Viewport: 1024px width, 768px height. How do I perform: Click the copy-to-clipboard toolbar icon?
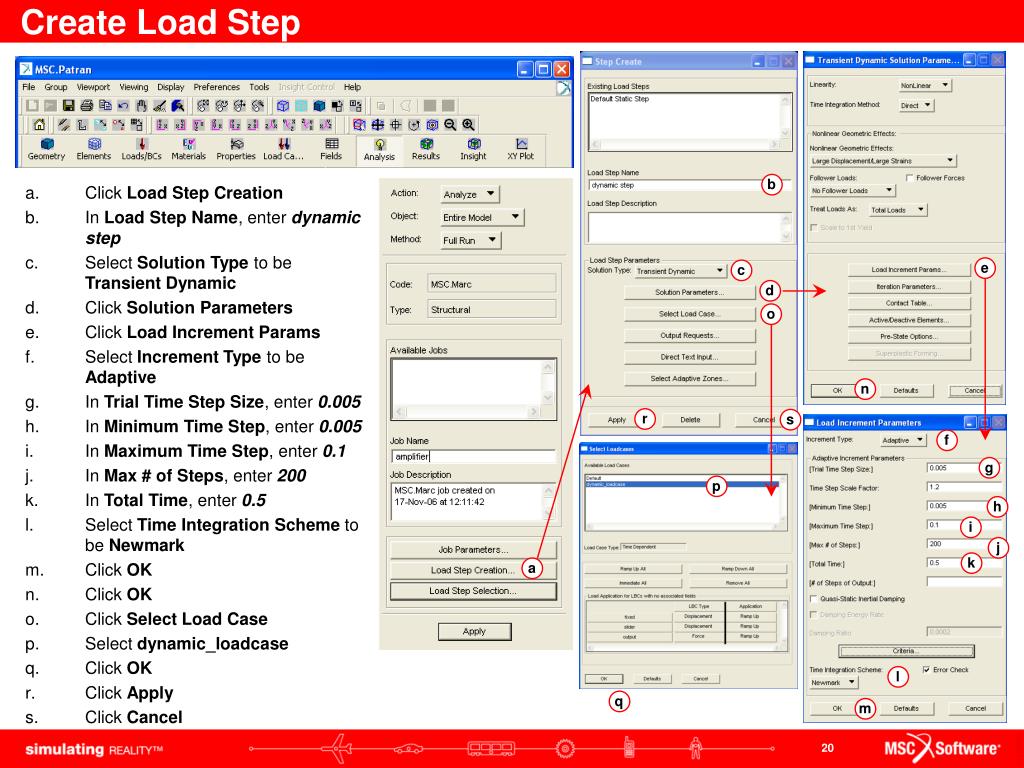[x=104, y=105]
